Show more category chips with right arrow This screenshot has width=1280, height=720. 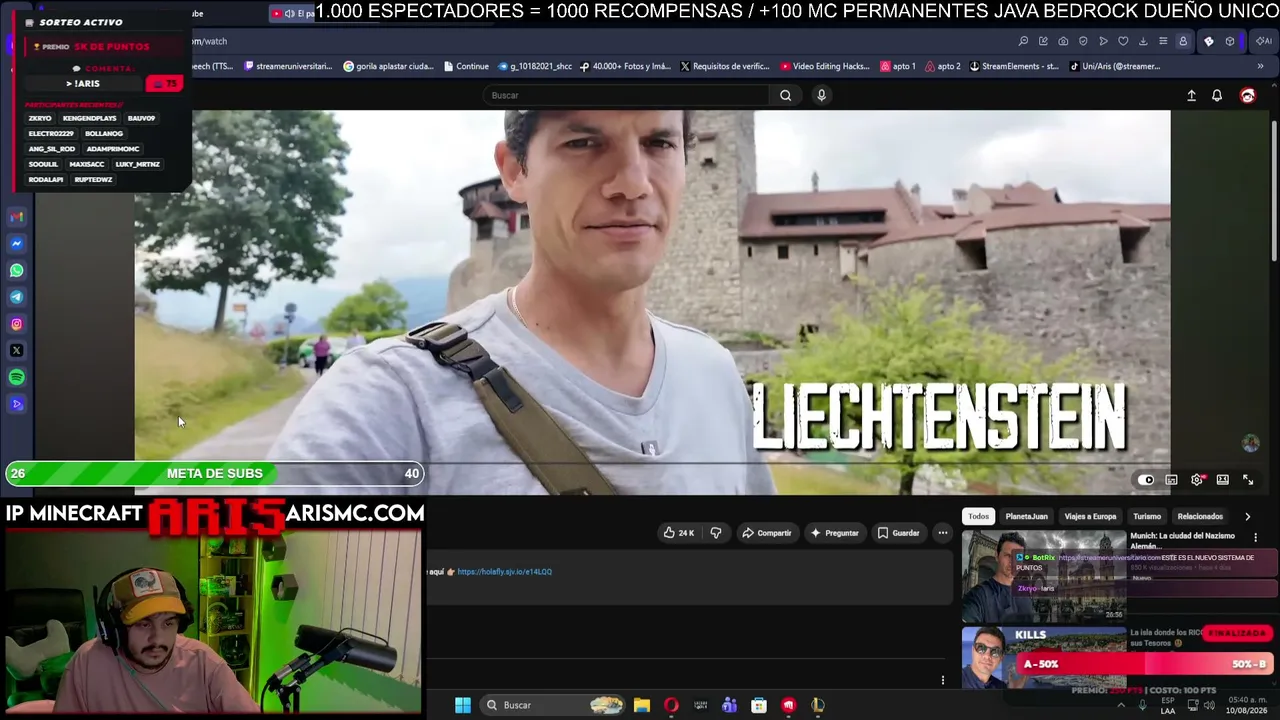pos(1247,517)
